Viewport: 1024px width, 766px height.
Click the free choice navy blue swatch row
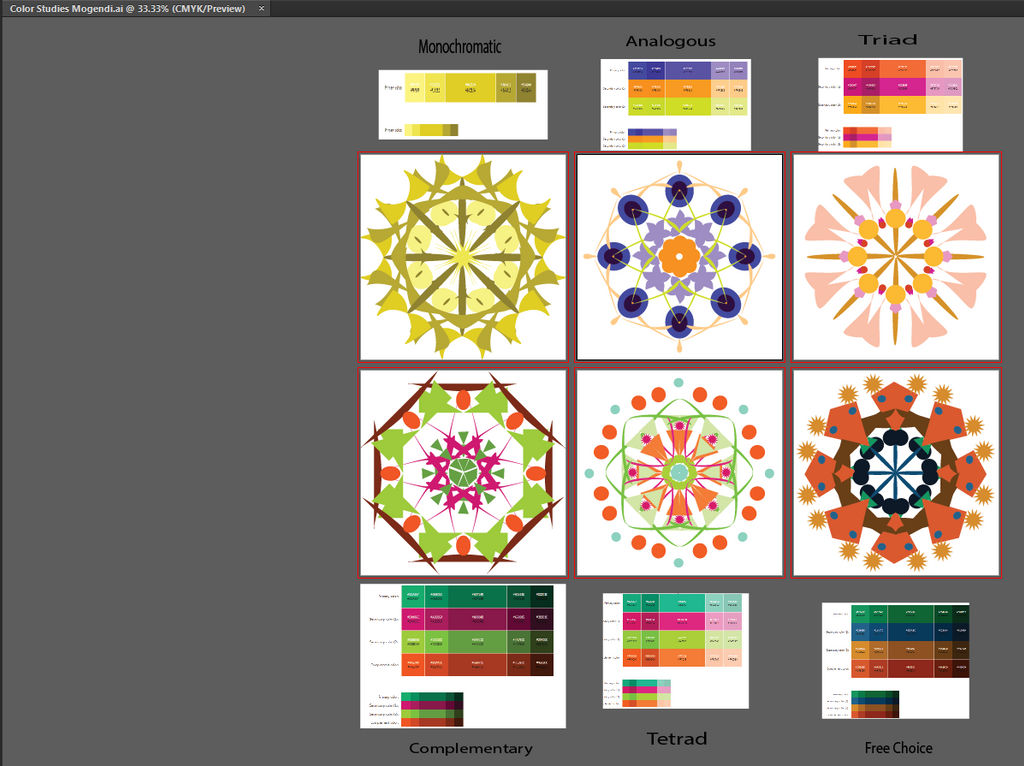(x=910, y=631)
